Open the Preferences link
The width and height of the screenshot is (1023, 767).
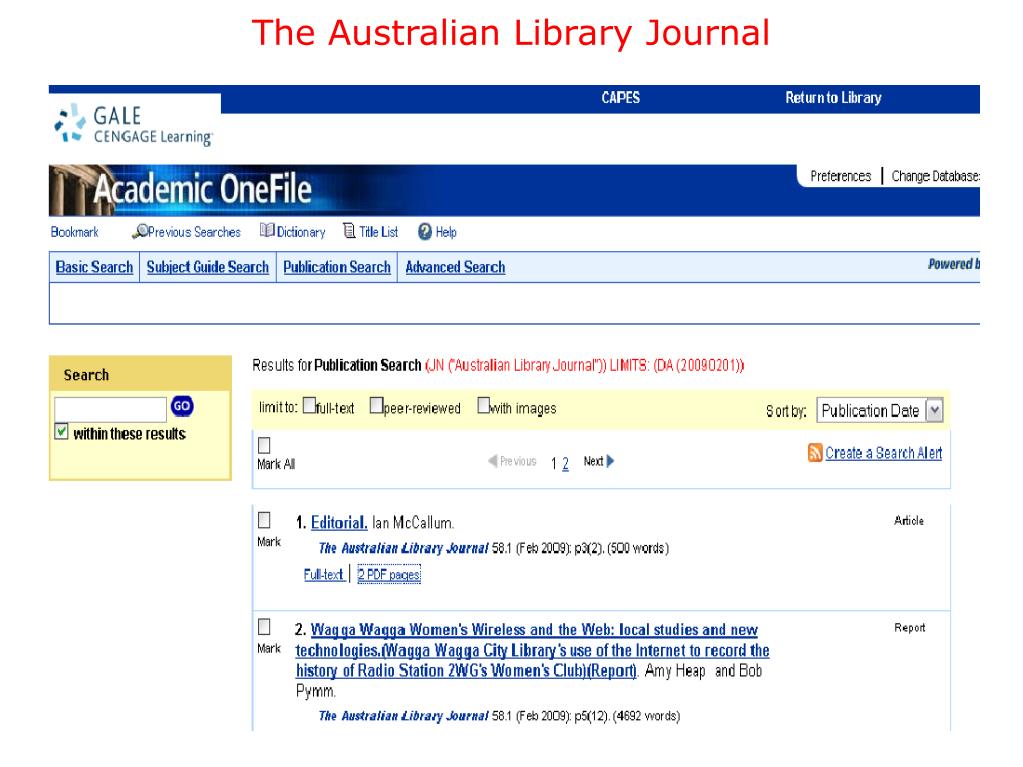tap(840, 176)
